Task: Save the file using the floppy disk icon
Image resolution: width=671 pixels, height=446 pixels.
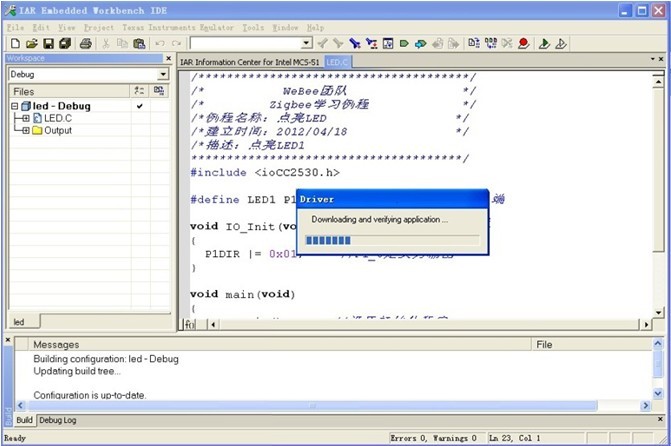Action: [x=48, y=43]
